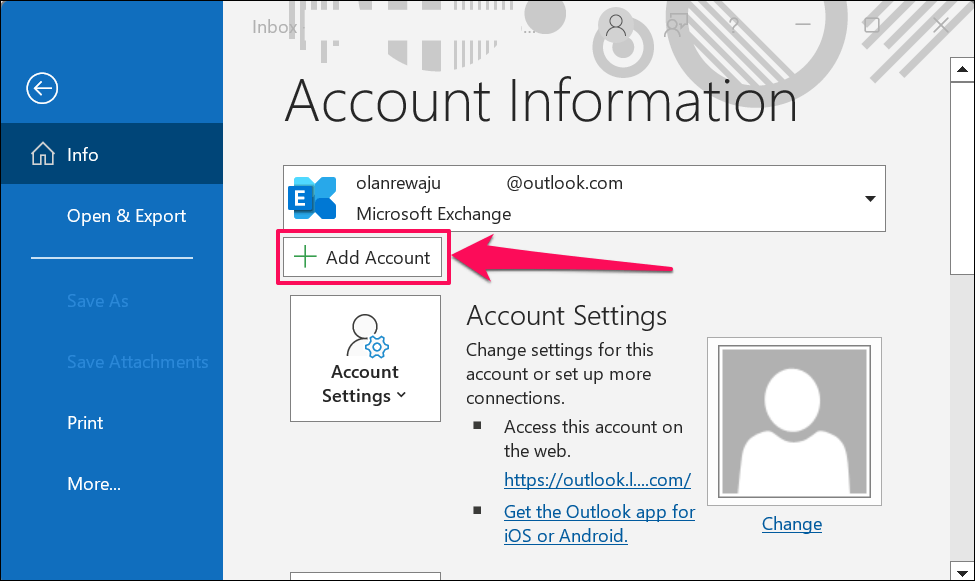The image size is (975, 581).
Task: Go back using the back arrow icon
Action: point(42,88)
